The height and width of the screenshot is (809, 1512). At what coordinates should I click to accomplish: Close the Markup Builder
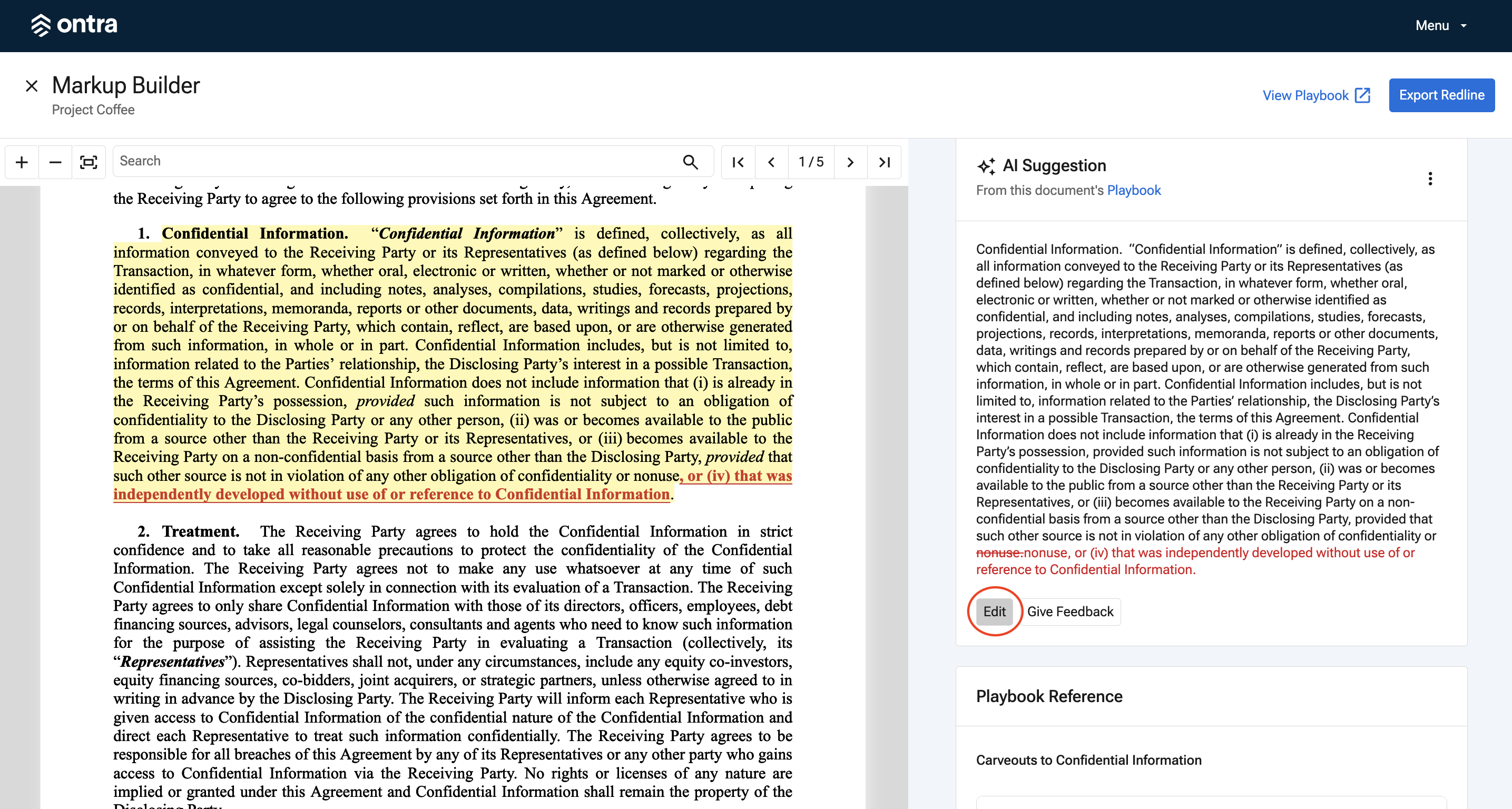pyautogui.click(x=32, y=86)
